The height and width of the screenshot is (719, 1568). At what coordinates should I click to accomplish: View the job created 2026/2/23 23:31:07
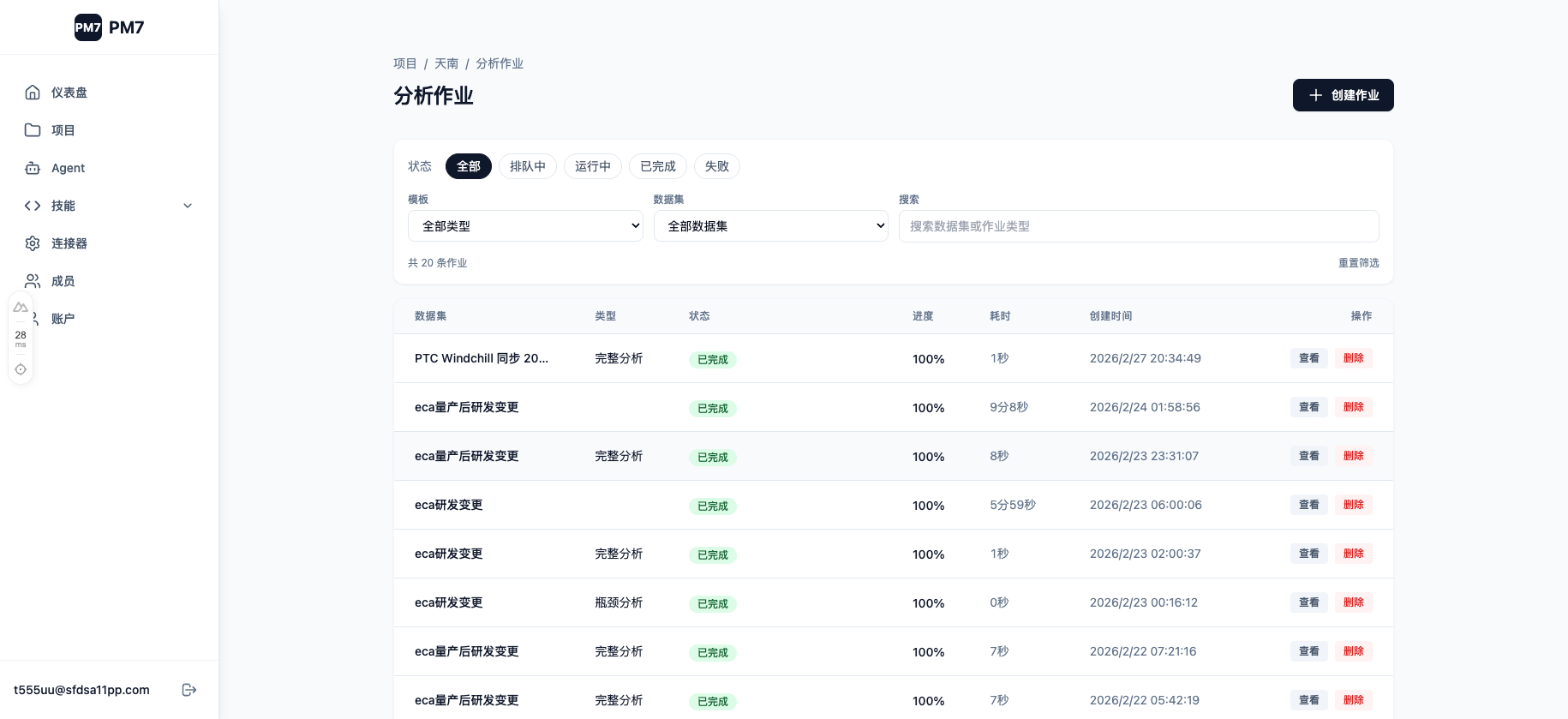[1309, 456]
